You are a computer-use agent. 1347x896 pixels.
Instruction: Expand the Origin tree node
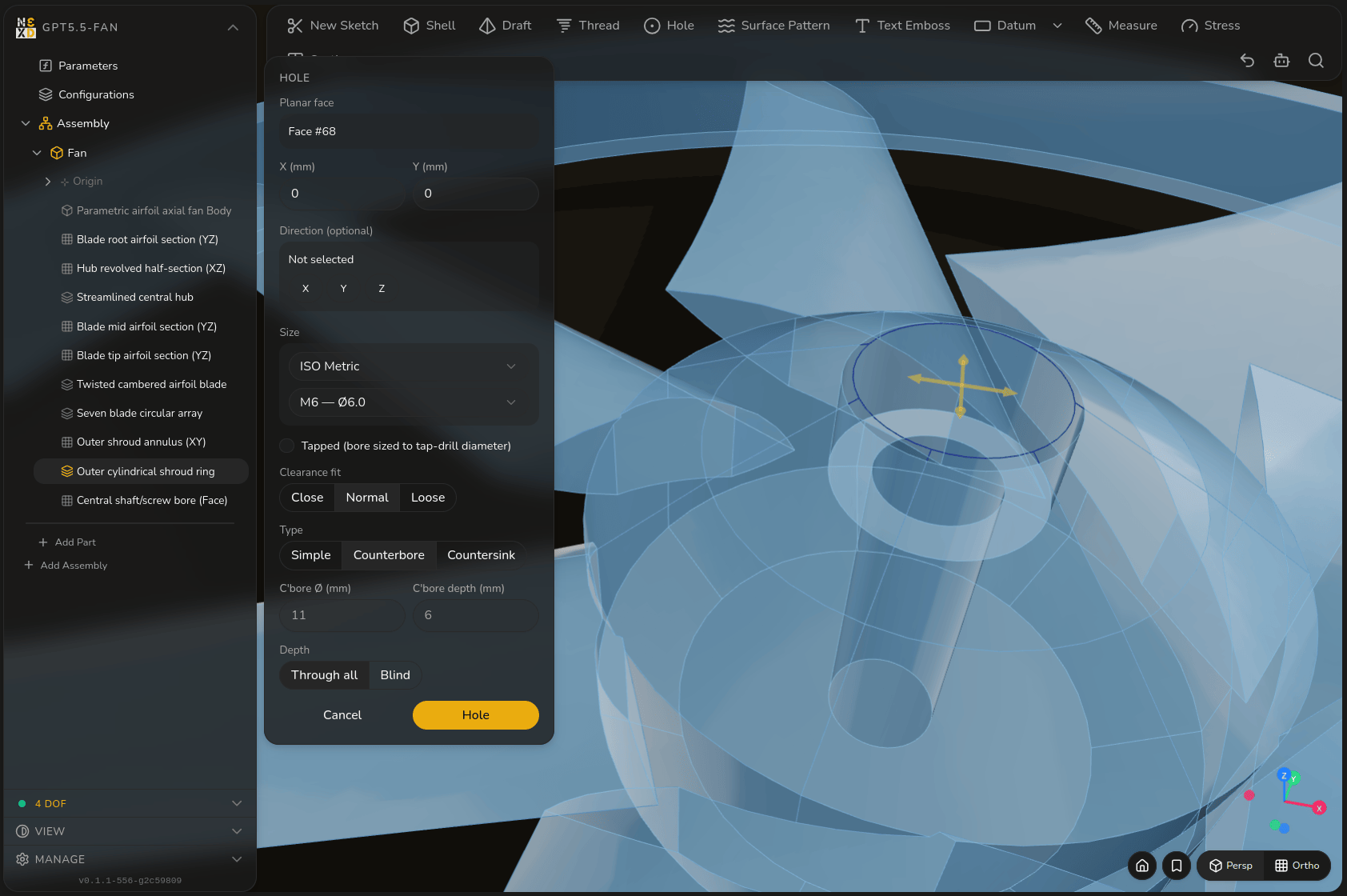48,182
